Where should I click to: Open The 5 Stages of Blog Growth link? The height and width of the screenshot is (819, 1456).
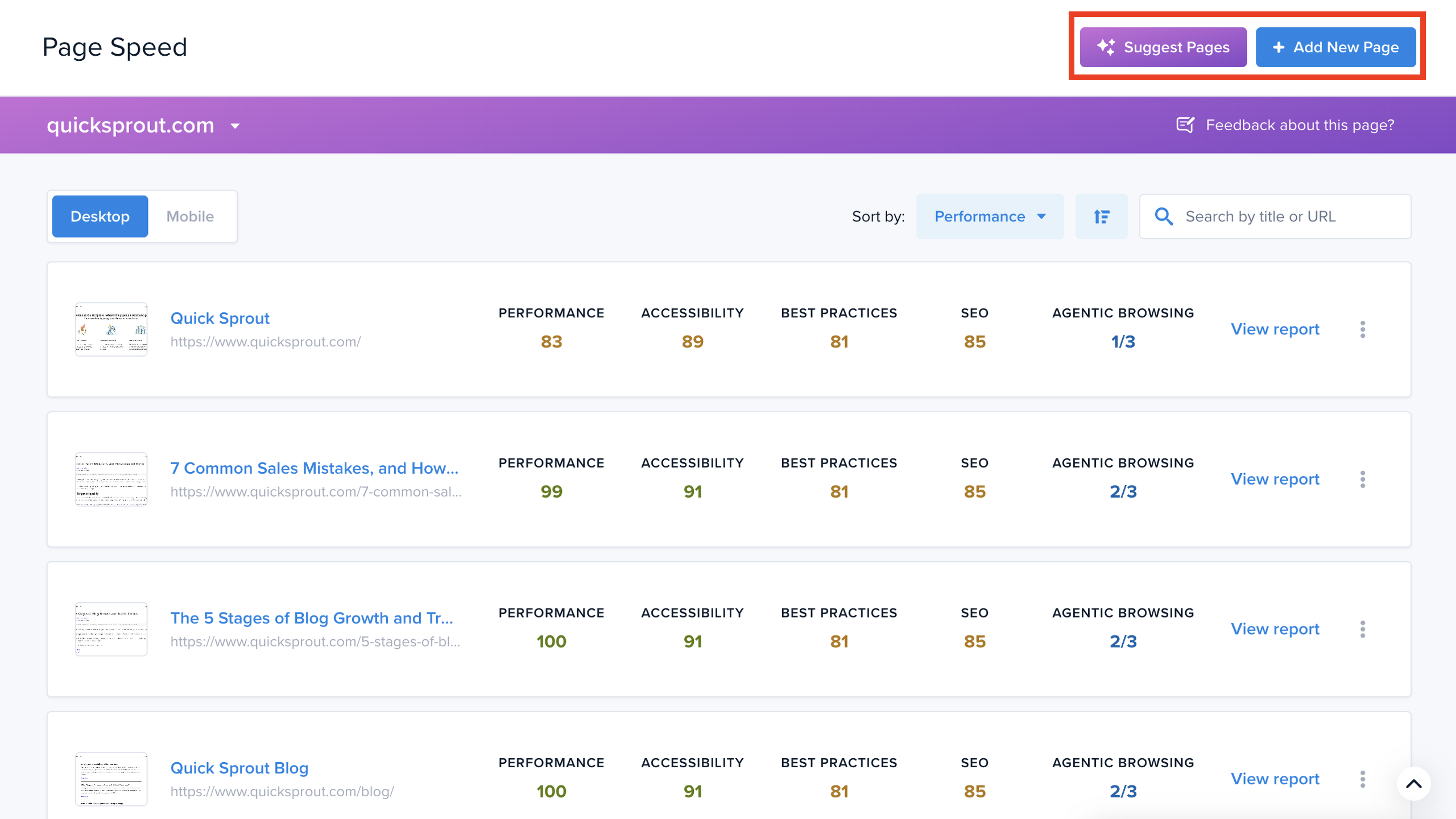coord(312,618)
